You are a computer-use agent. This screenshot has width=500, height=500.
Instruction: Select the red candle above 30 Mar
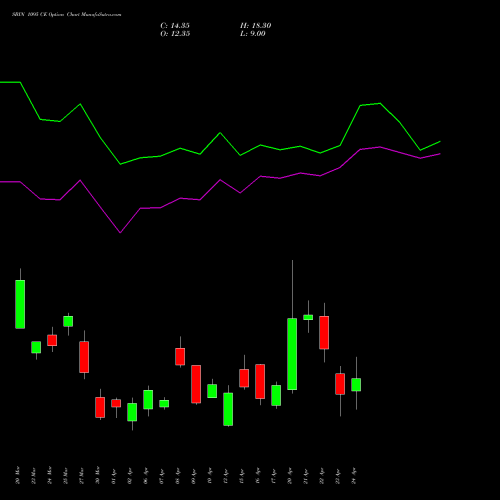click(x=100, y=407)
